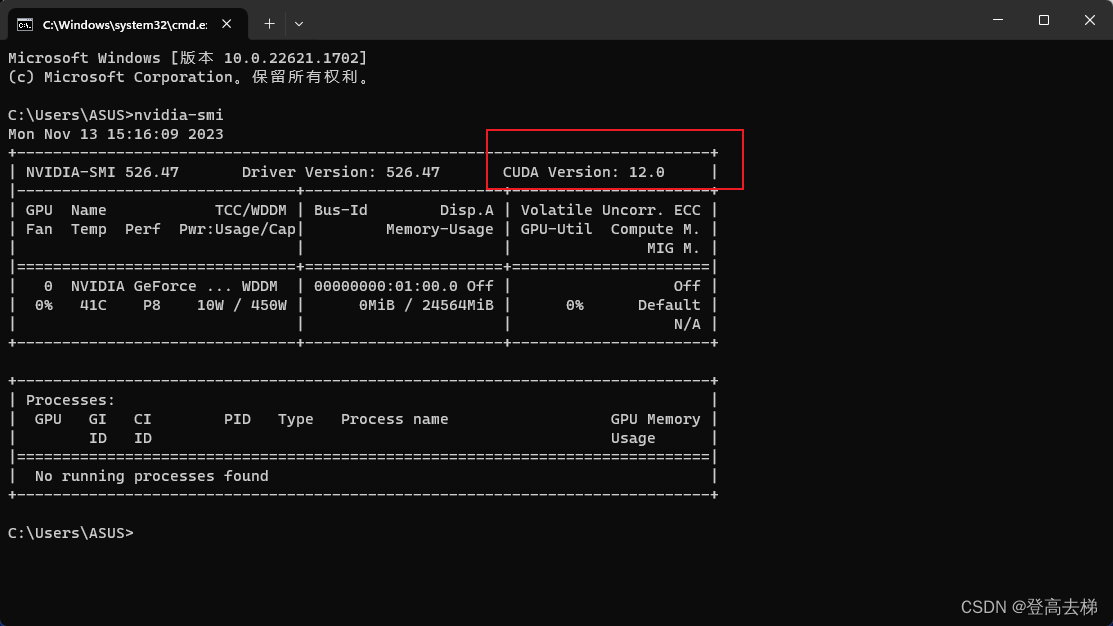Open a new terminal tab
This screenshot has height=626, width=1113.
pos(269,24)
